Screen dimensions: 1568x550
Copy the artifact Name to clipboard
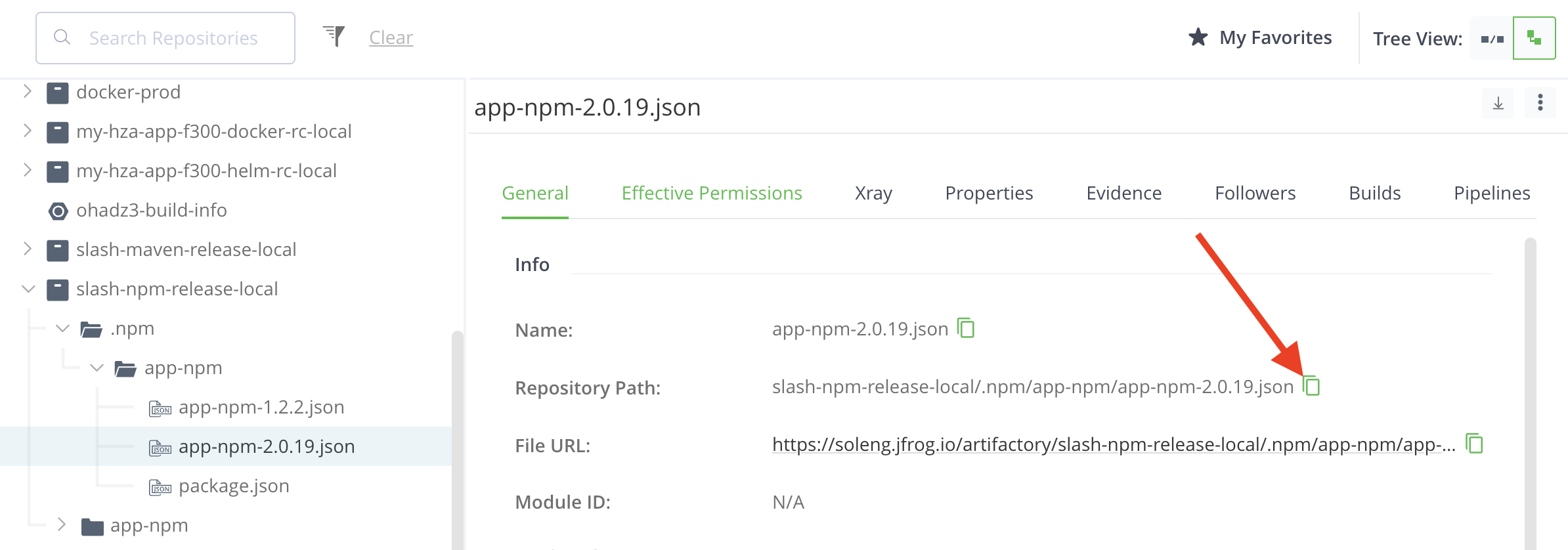pyautogui.click(x=966, y=328)
